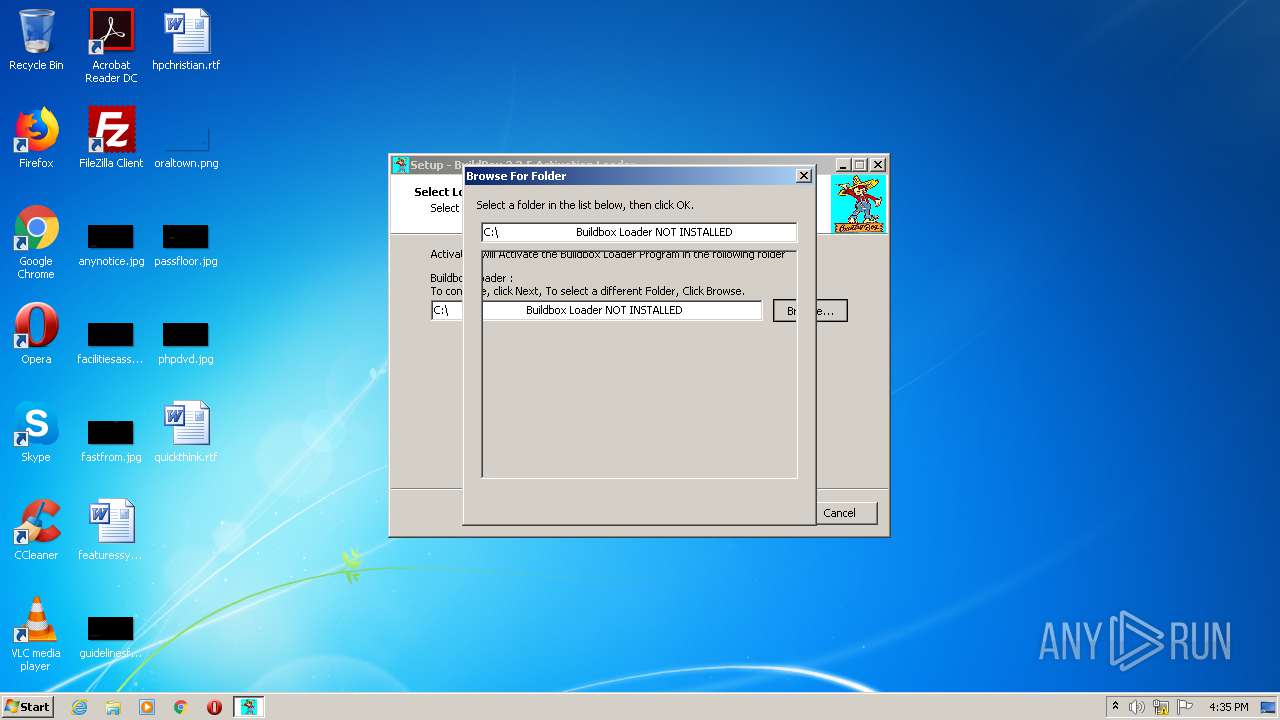Viewport: 1280px width, 720px height.
Task: Select featuressy... document on desktop
Action: pos(111,530)
